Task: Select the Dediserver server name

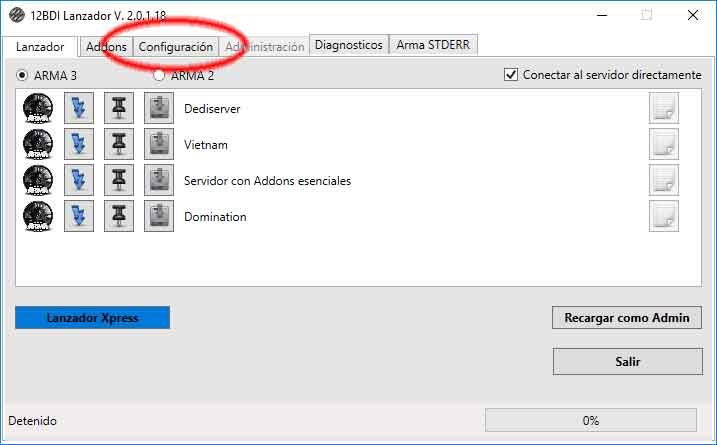Action: coord(212,109)
